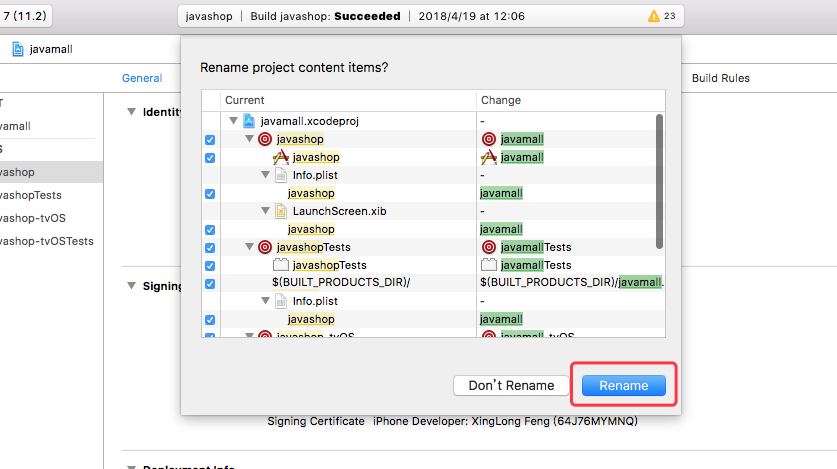This screenshot has width=837, height=469.
Task: Click the Info.plist file icon under the javashop target
Action: [281, 175]
